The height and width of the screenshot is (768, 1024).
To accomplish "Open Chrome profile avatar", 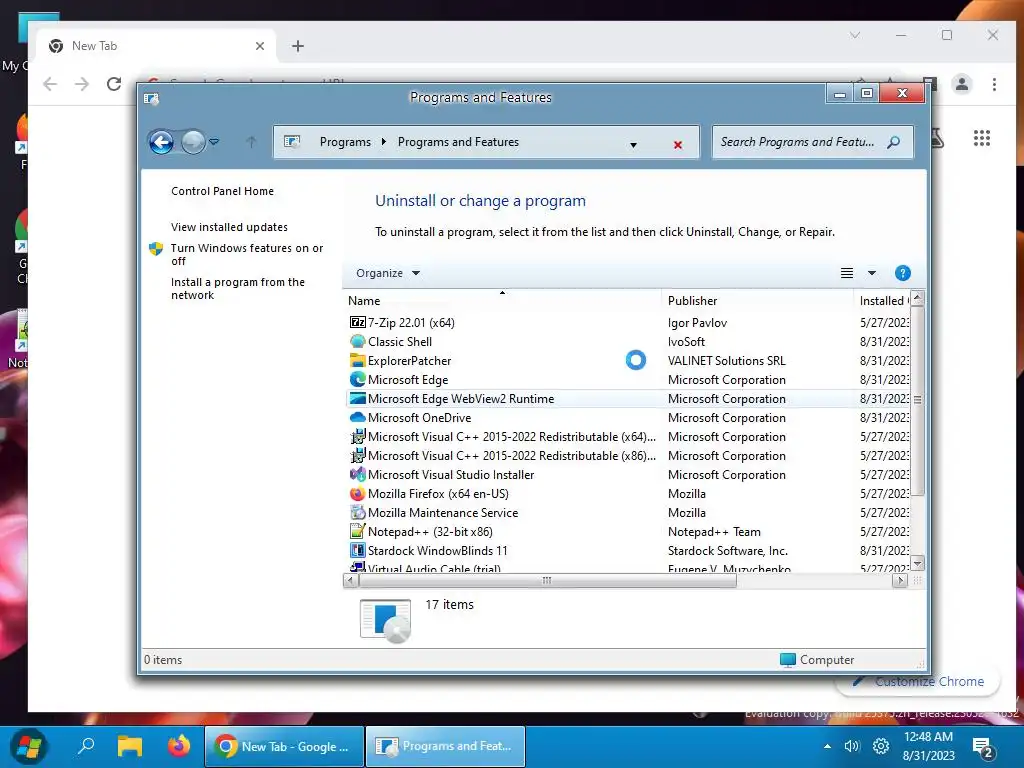I will (962, 84).
